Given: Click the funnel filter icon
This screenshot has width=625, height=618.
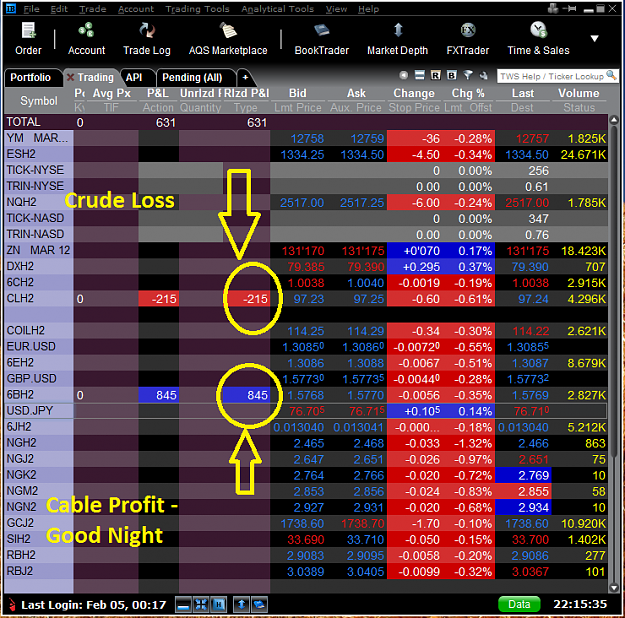Looking at the screenshot, I should tap(468, 75).
